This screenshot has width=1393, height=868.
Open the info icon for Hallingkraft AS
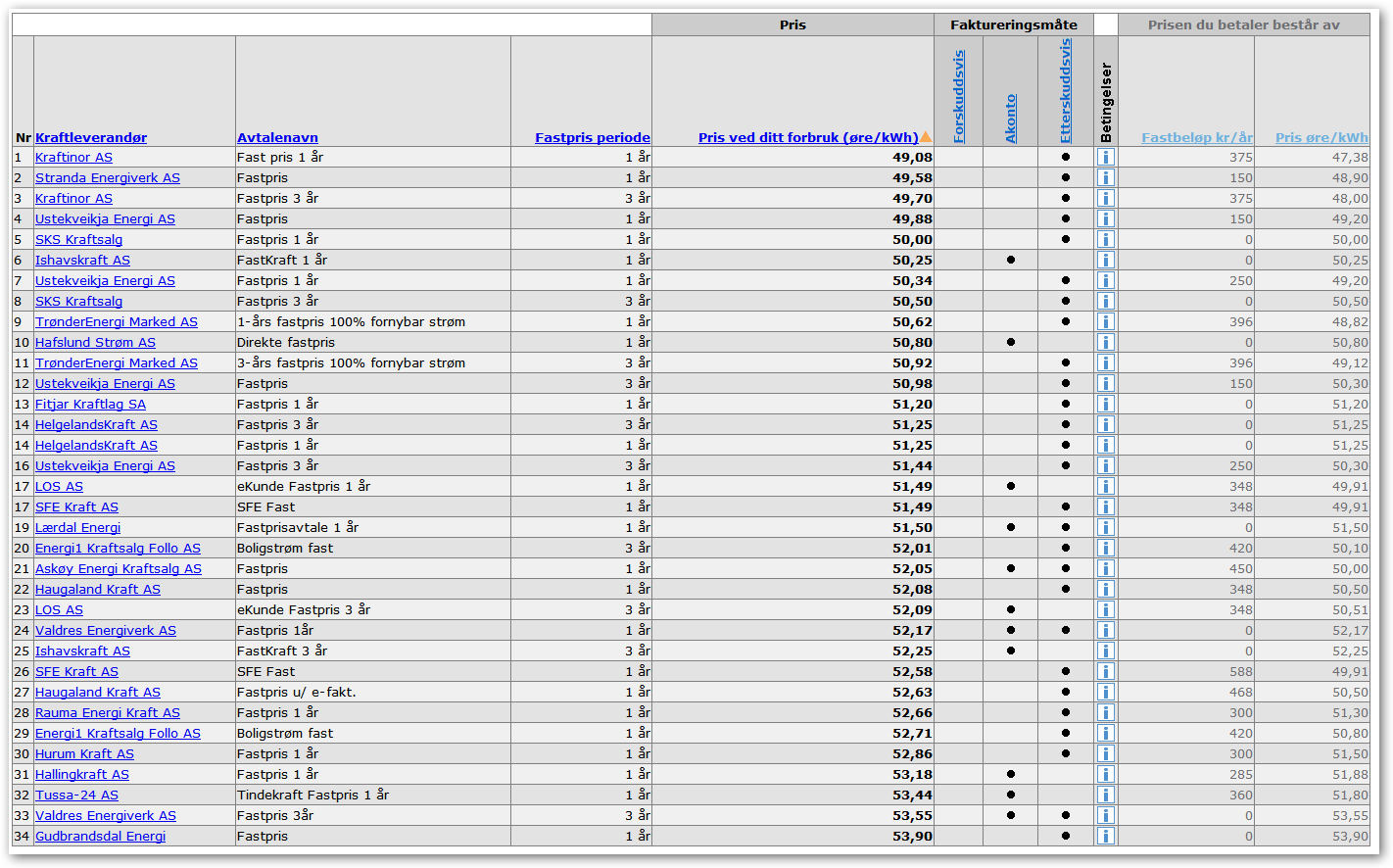pos(1105,774)
